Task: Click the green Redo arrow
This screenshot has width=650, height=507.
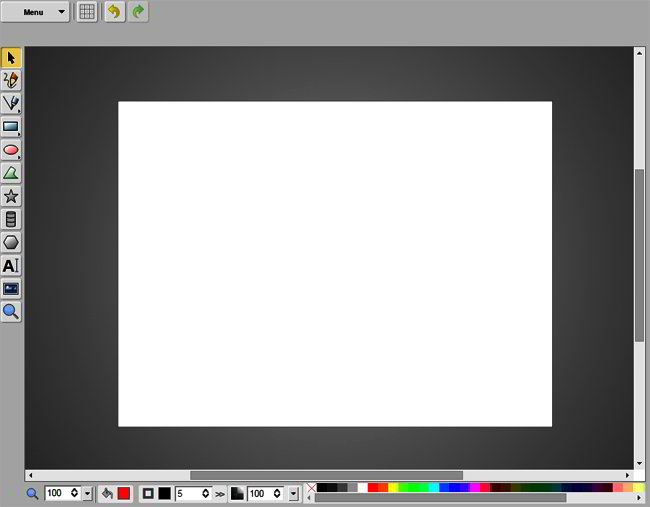Action: [x=138, y=12]
